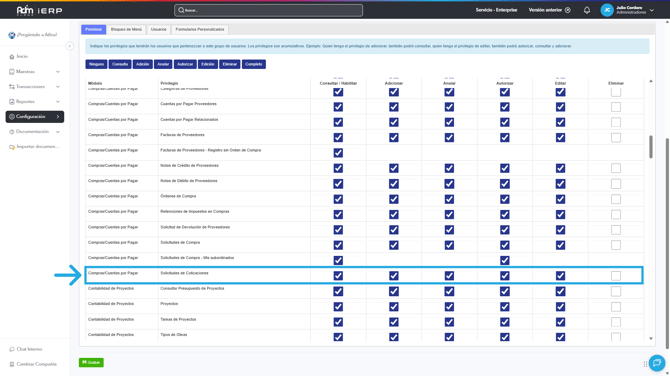Click the Documentación sidebar icon
Image resolution: width=670 pixels, height=376 pixels.
[12, 132]
